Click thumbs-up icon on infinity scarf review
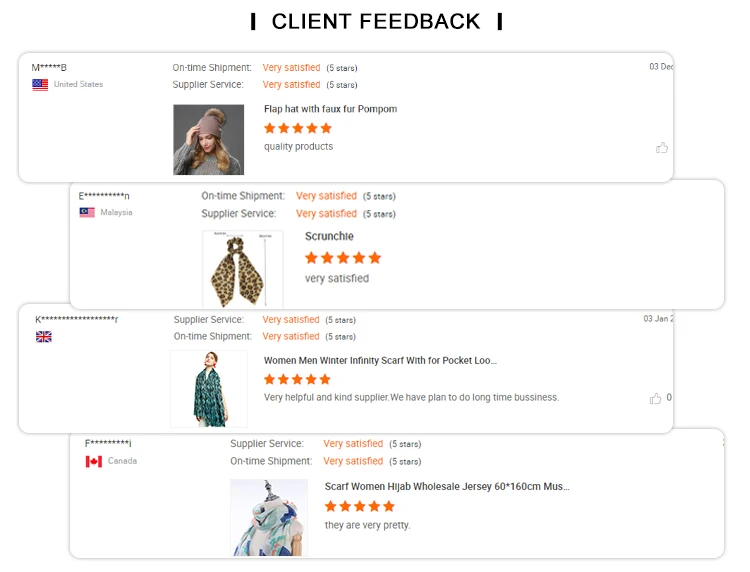The height and width of the screenshot is (572, 750). tap(656, 398)
